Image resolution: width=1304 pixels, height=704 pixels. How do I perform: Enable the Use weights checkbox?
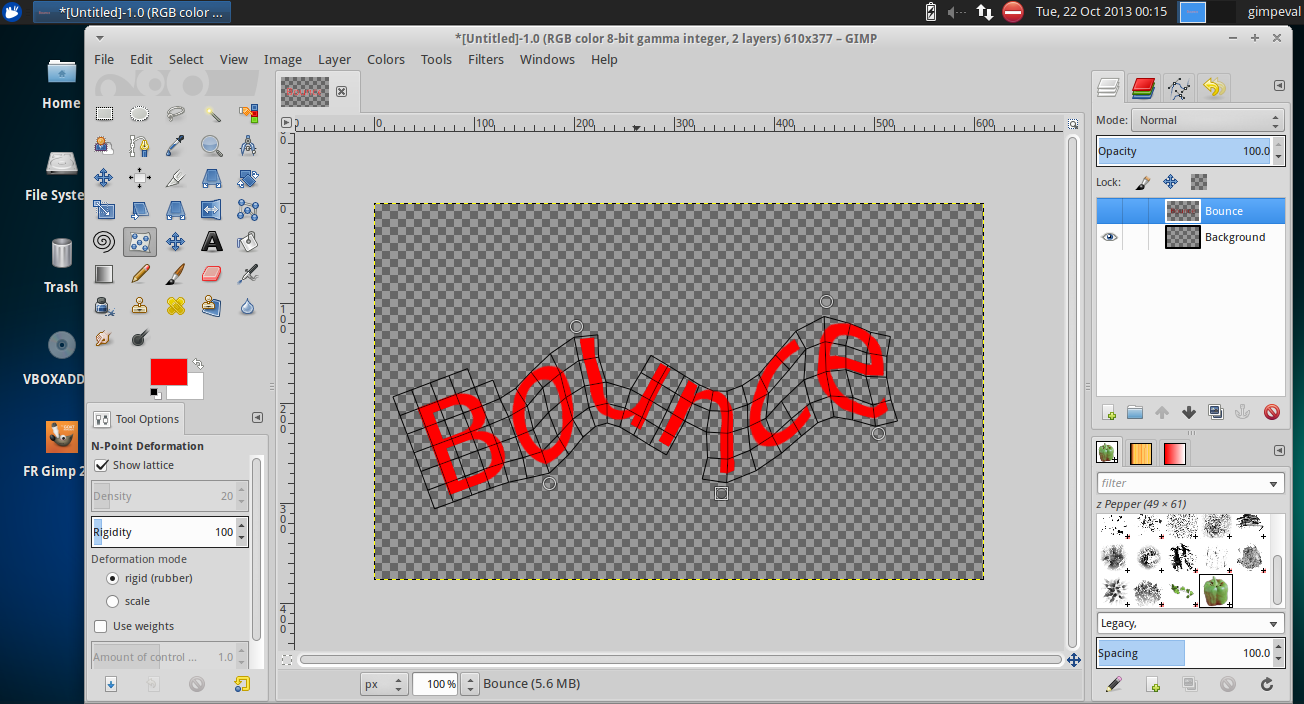101,626
